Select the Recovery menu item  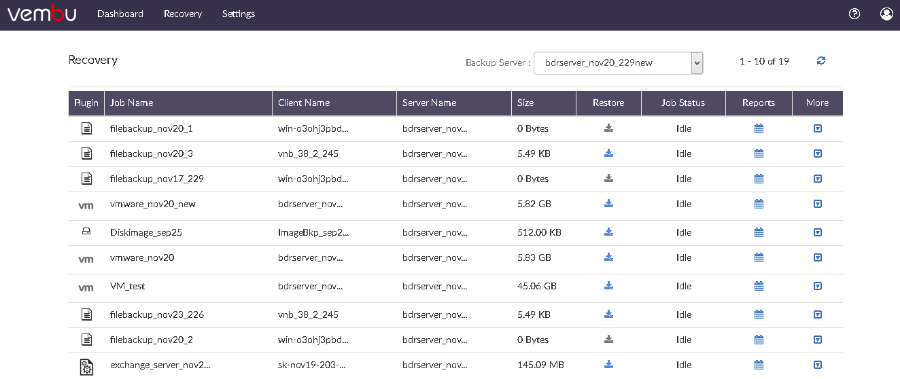click(183, 14)
